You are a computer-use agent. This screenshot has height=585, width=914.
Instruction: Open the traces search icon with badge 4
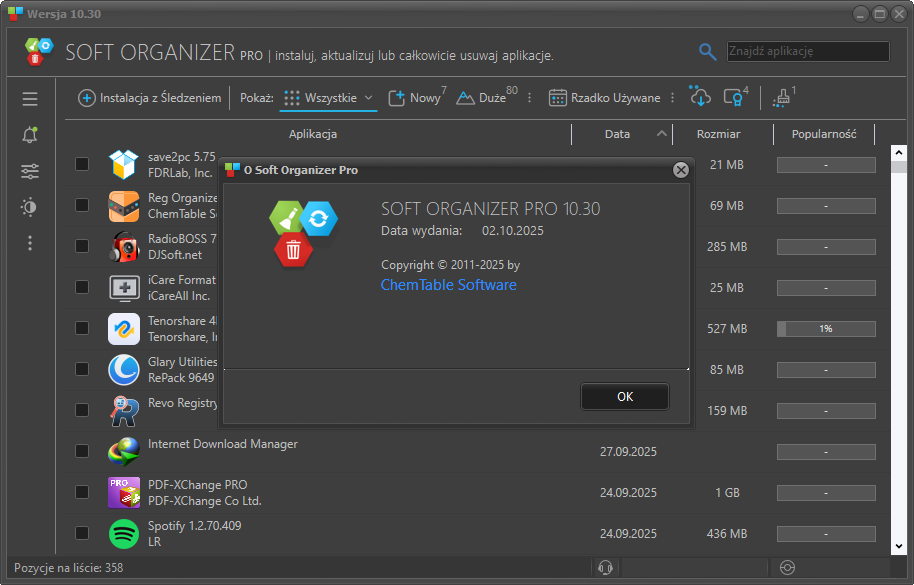pyautogui.click(x=735, y=97)
